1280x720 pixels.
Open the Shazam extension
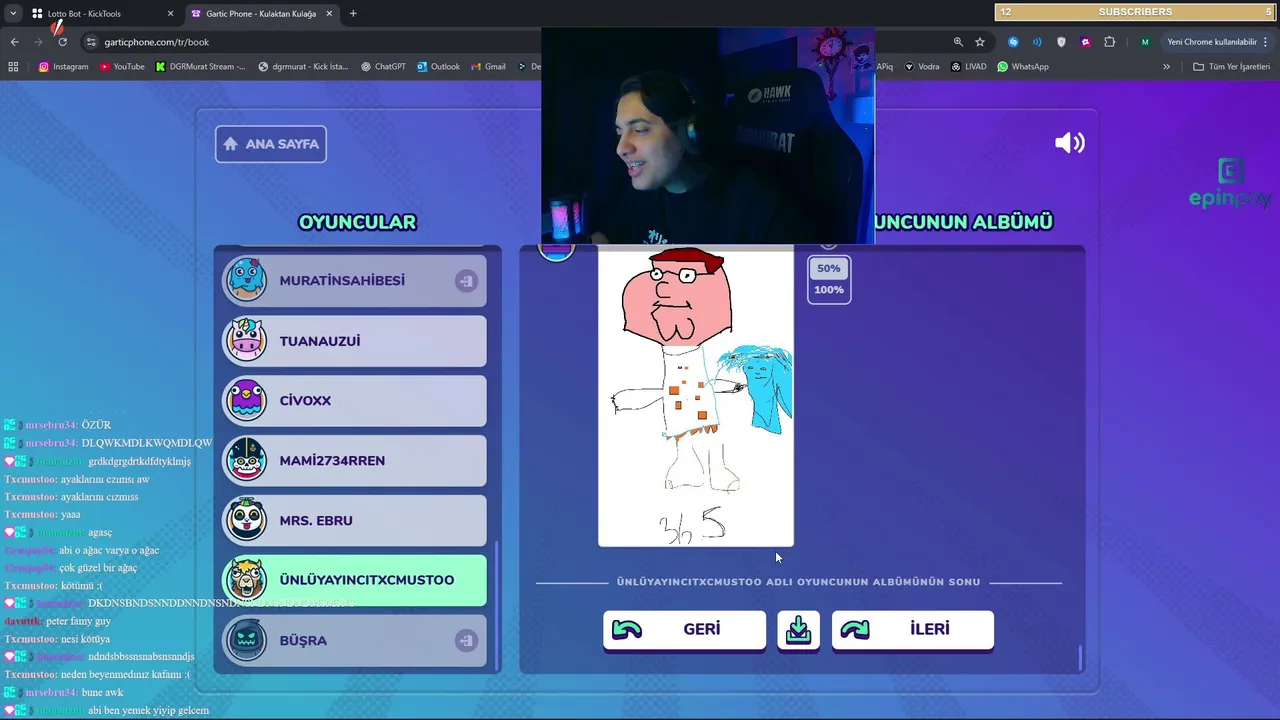coord(1013,42)
